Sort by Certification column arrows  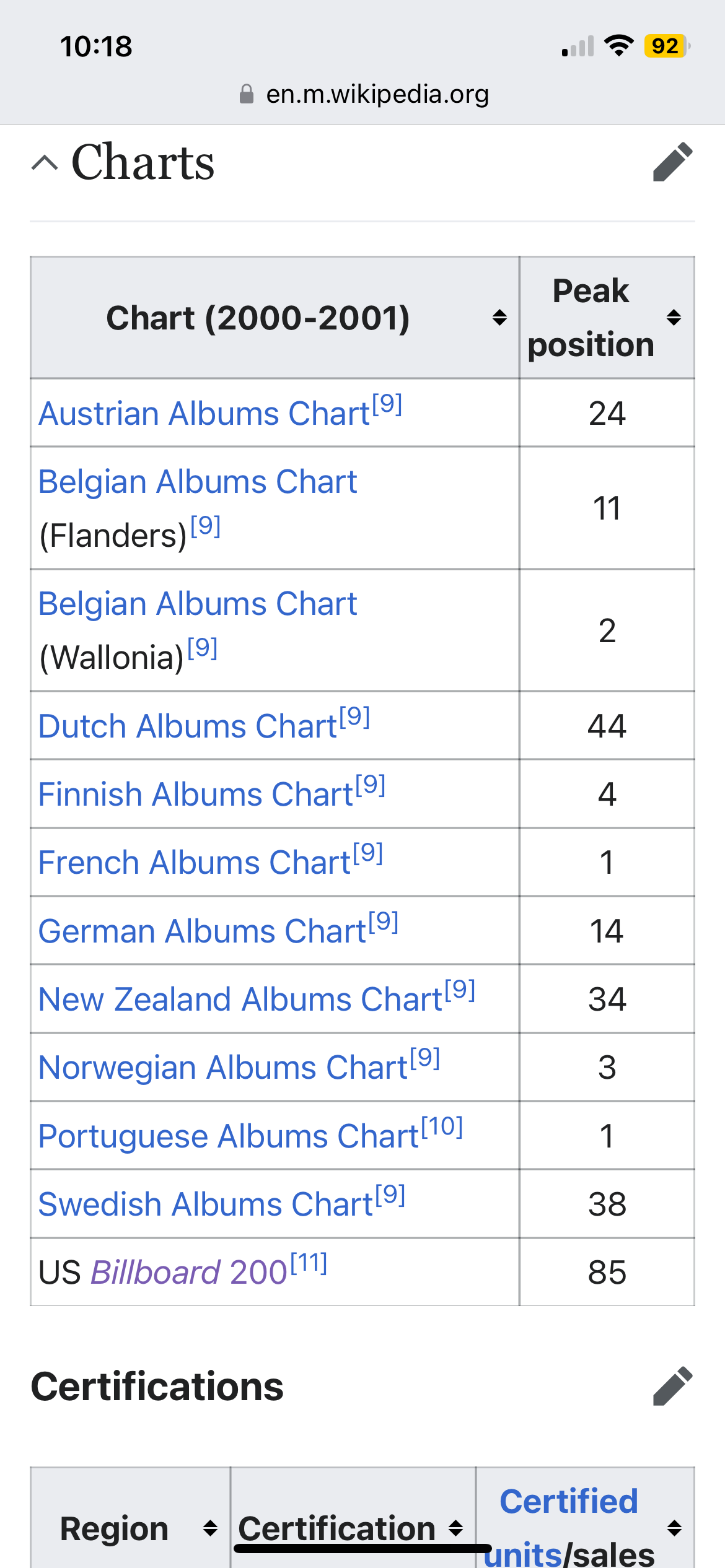coord(456,1528)
